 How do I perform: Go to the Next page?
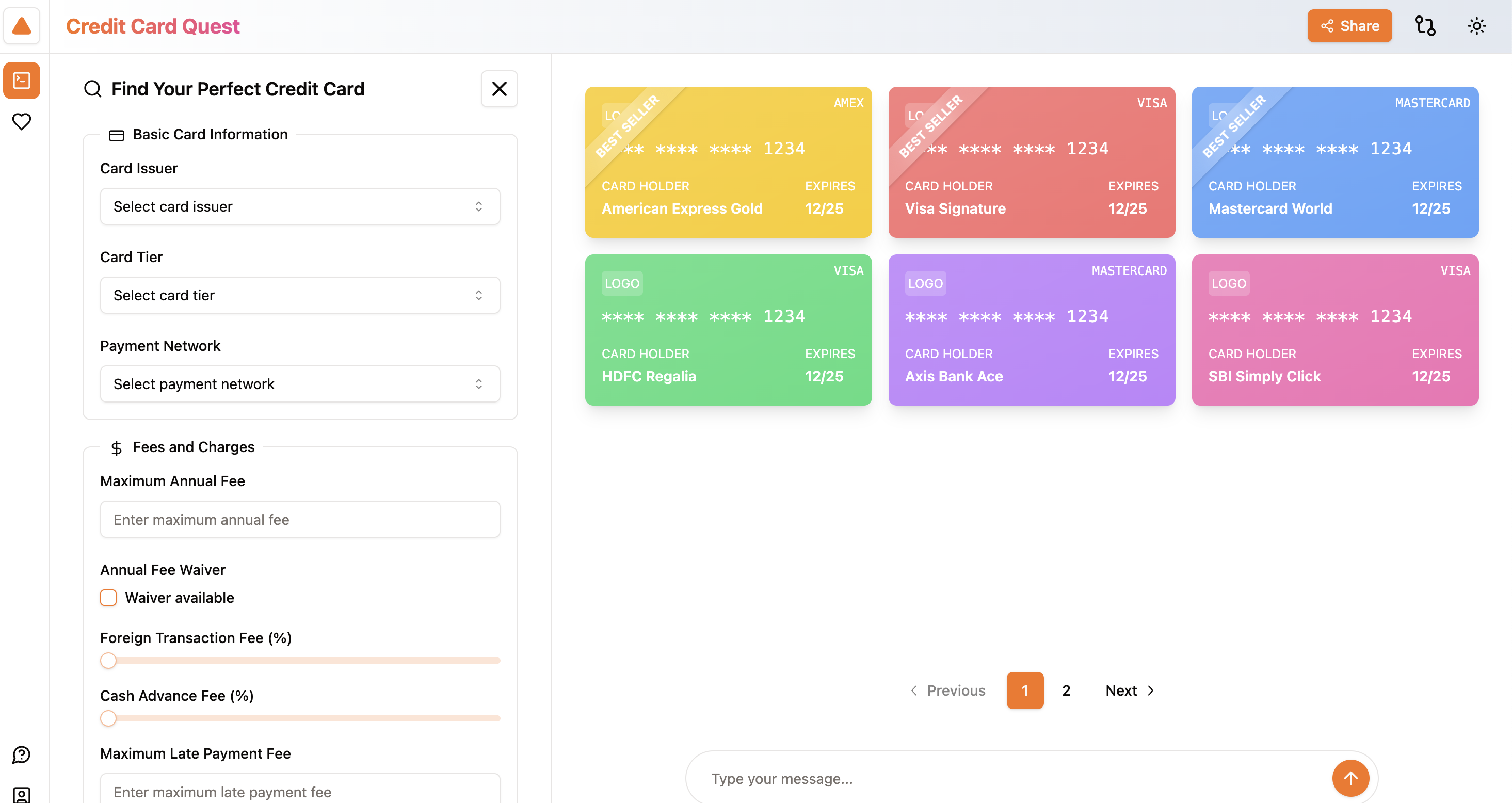[x=1131, y=690]
